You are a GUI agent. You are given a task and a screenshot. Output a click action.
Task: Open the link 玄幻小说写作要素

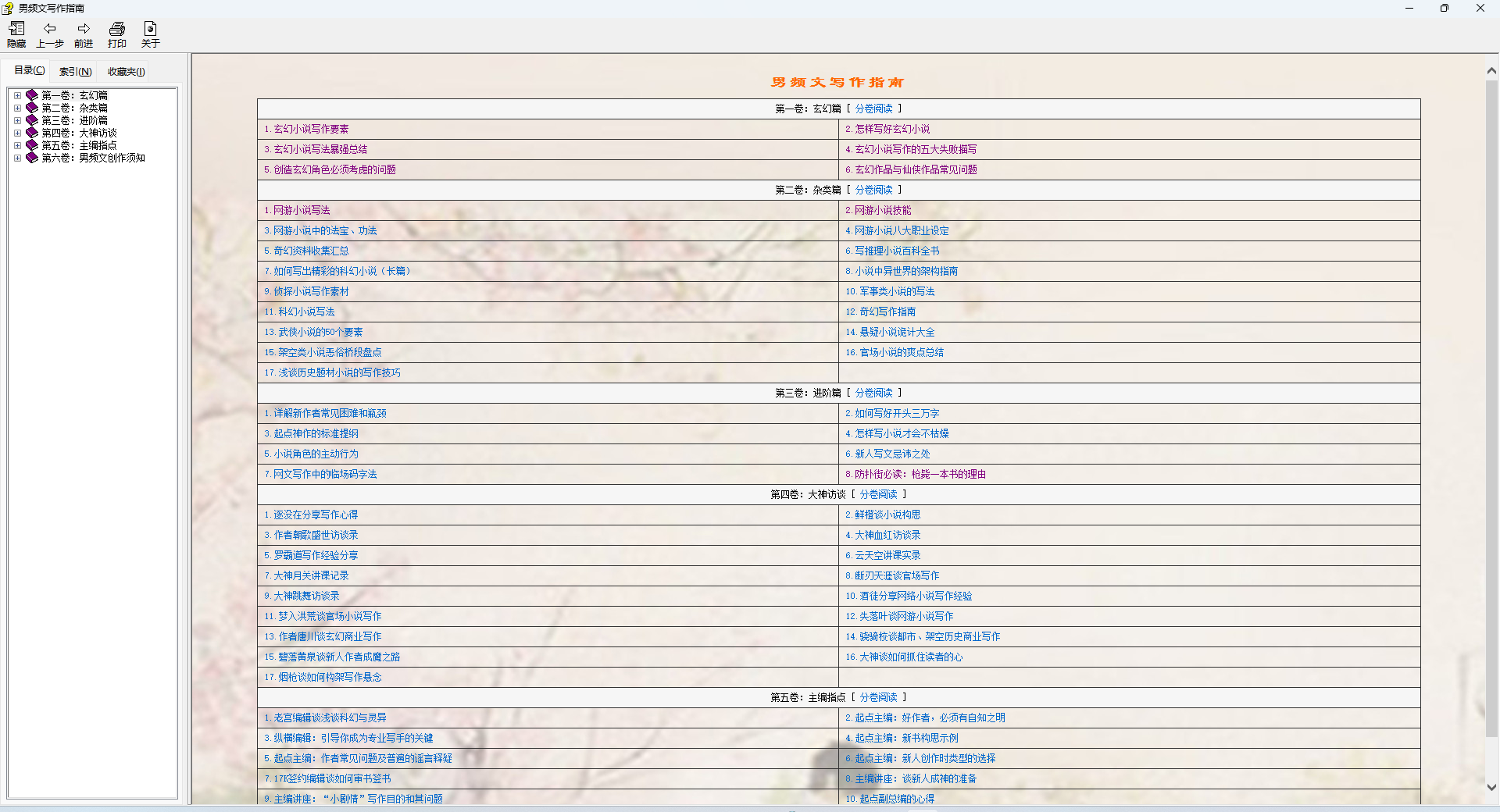311,129
